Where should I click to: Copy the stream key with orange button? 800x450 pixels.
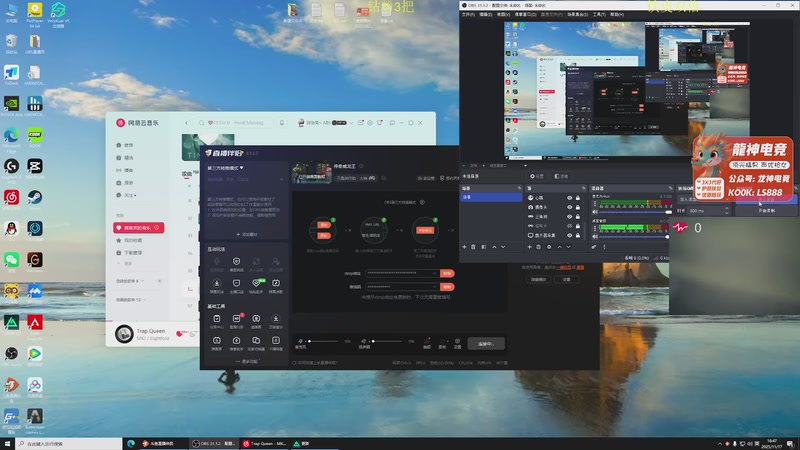tap(447, 287)
